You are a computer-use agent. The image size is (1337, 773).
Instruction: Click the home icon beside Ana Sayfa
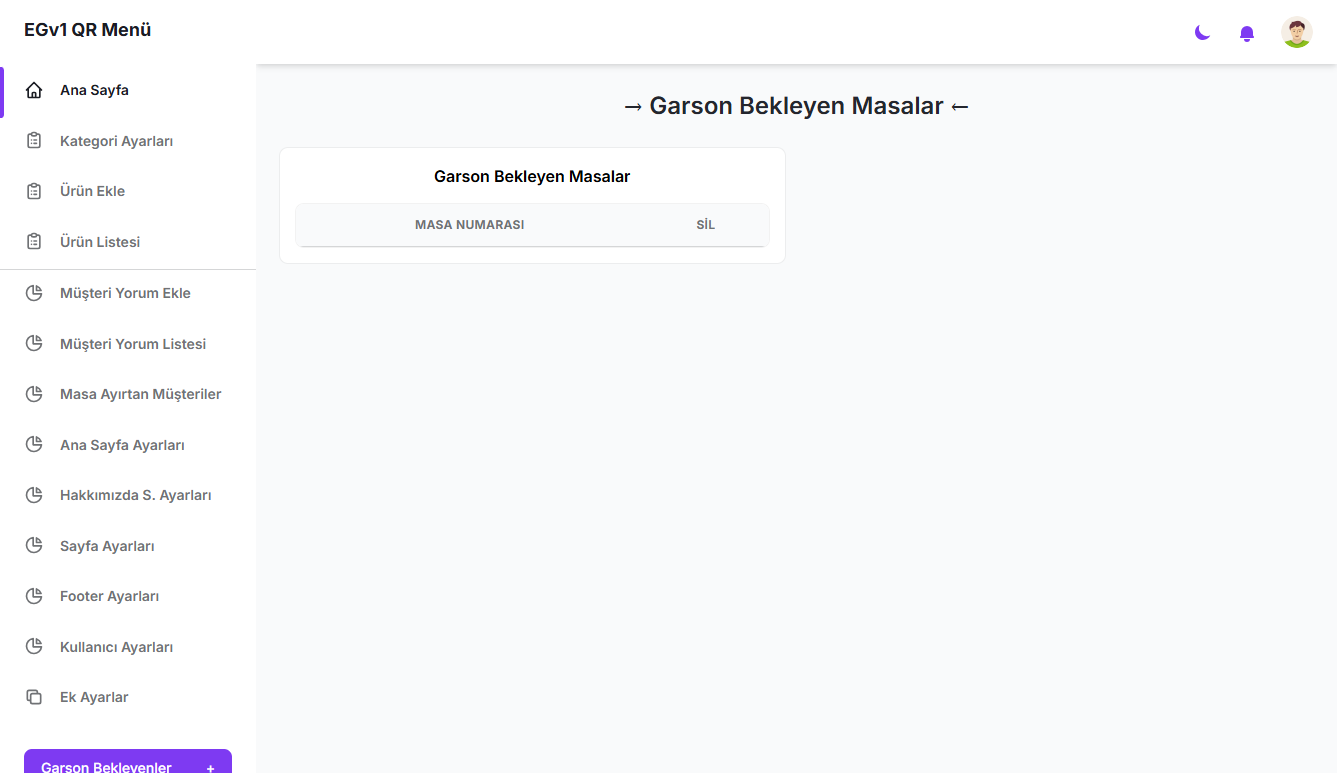point(34,91)
